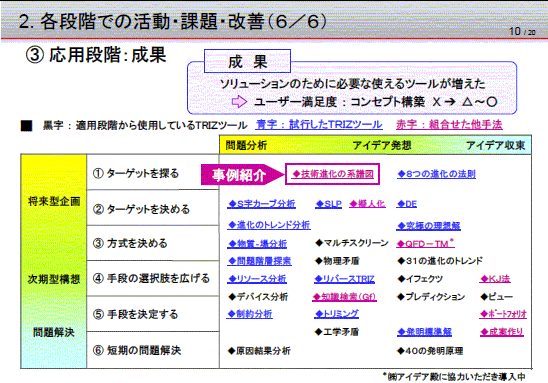
Task: Click the black square legend marker
Action: tap(27, 125)
